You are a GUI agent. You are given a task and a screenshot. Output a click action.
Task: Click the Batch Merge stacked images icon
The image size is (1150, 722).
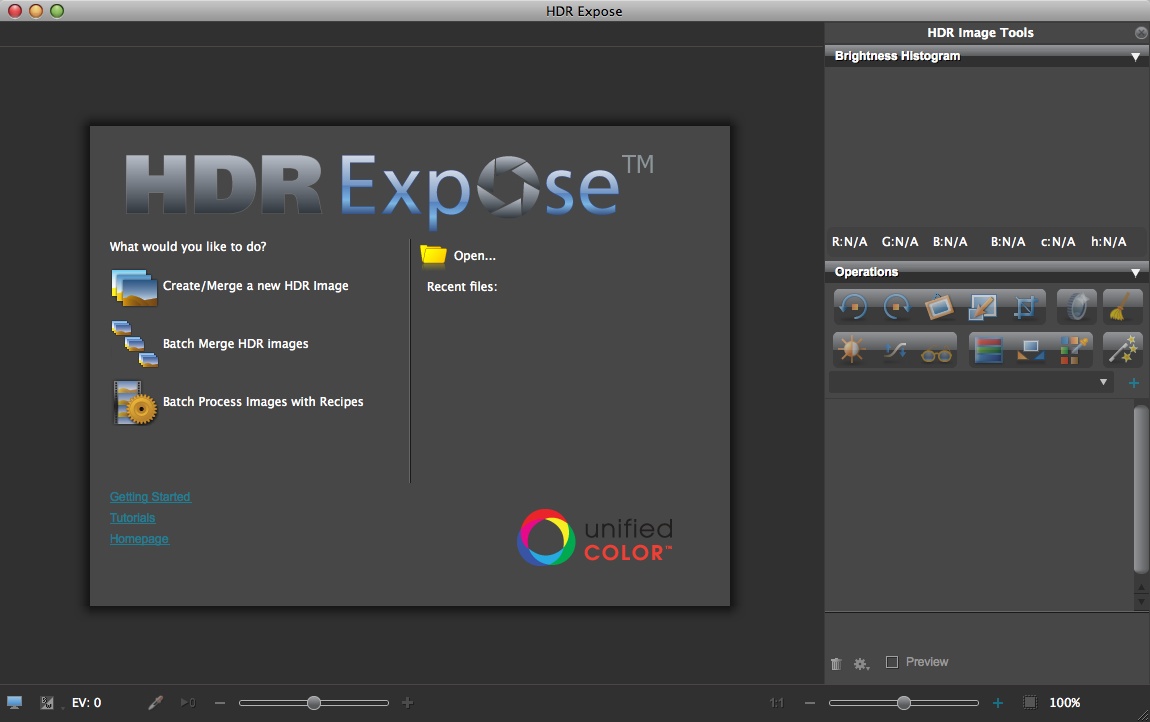135,343
